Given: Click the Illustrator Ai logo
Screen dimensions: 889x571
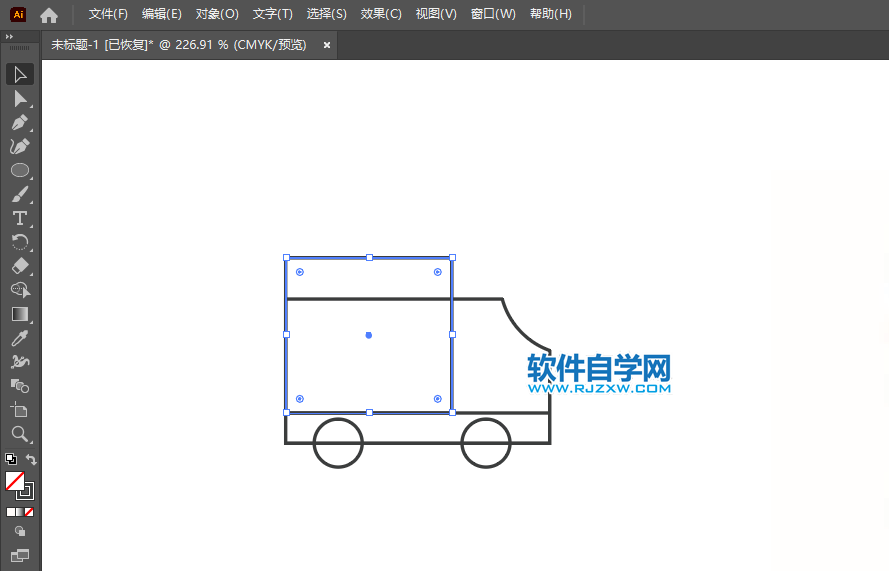Looking at the screenshot, I should (x=18, y=14).
